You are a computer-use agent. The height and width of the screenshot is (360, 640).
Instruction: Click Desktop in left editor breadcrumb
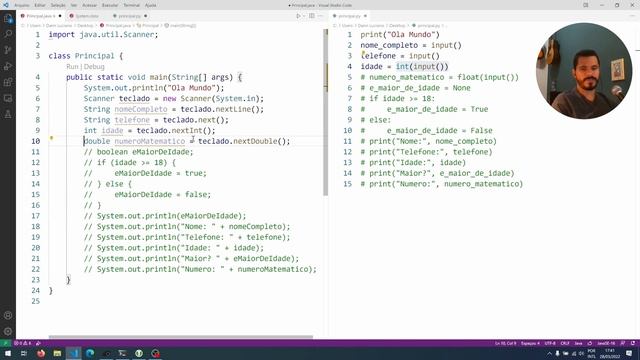tap(85, 25)
